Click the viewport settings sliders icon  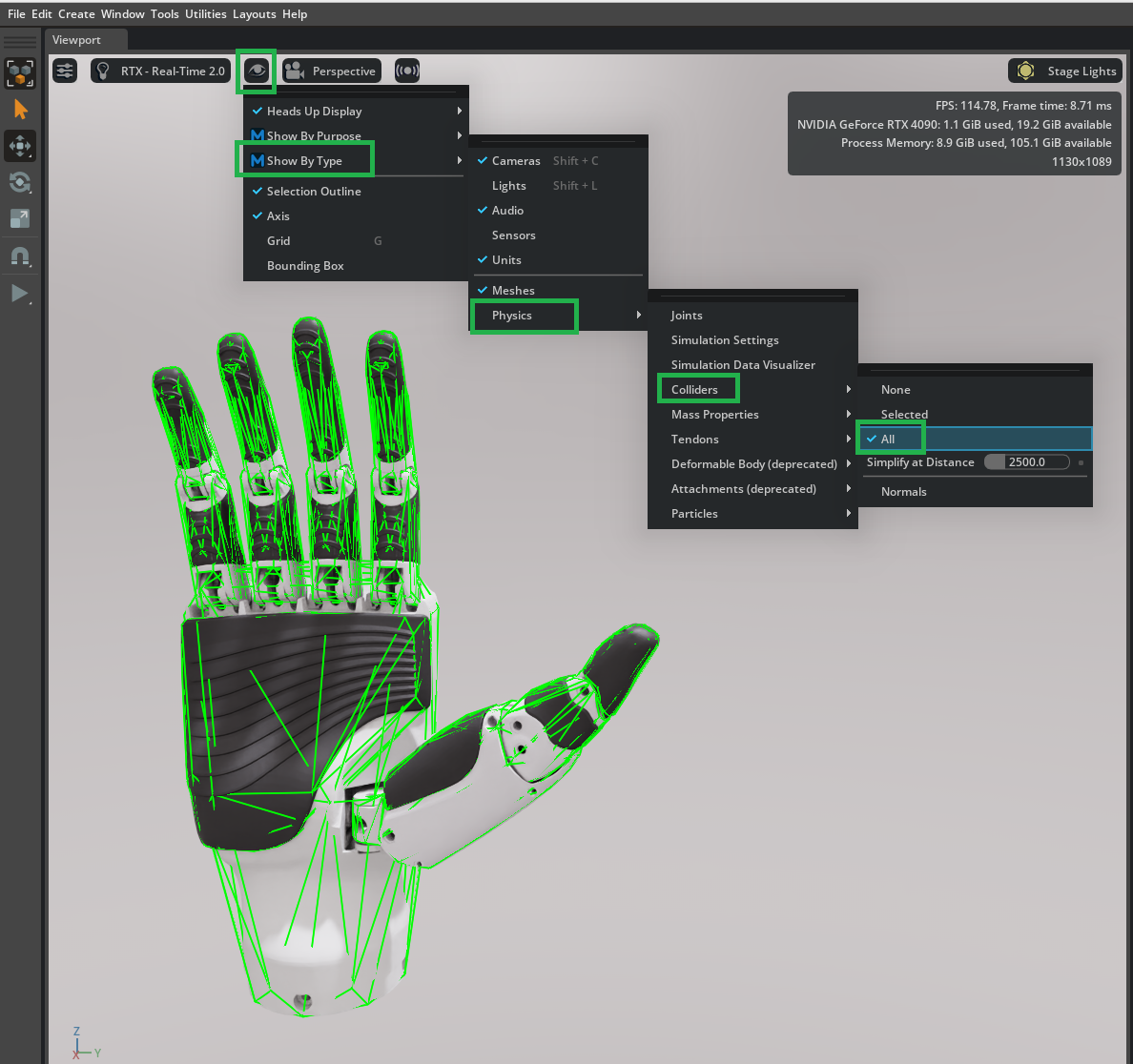tap(65, 71)
